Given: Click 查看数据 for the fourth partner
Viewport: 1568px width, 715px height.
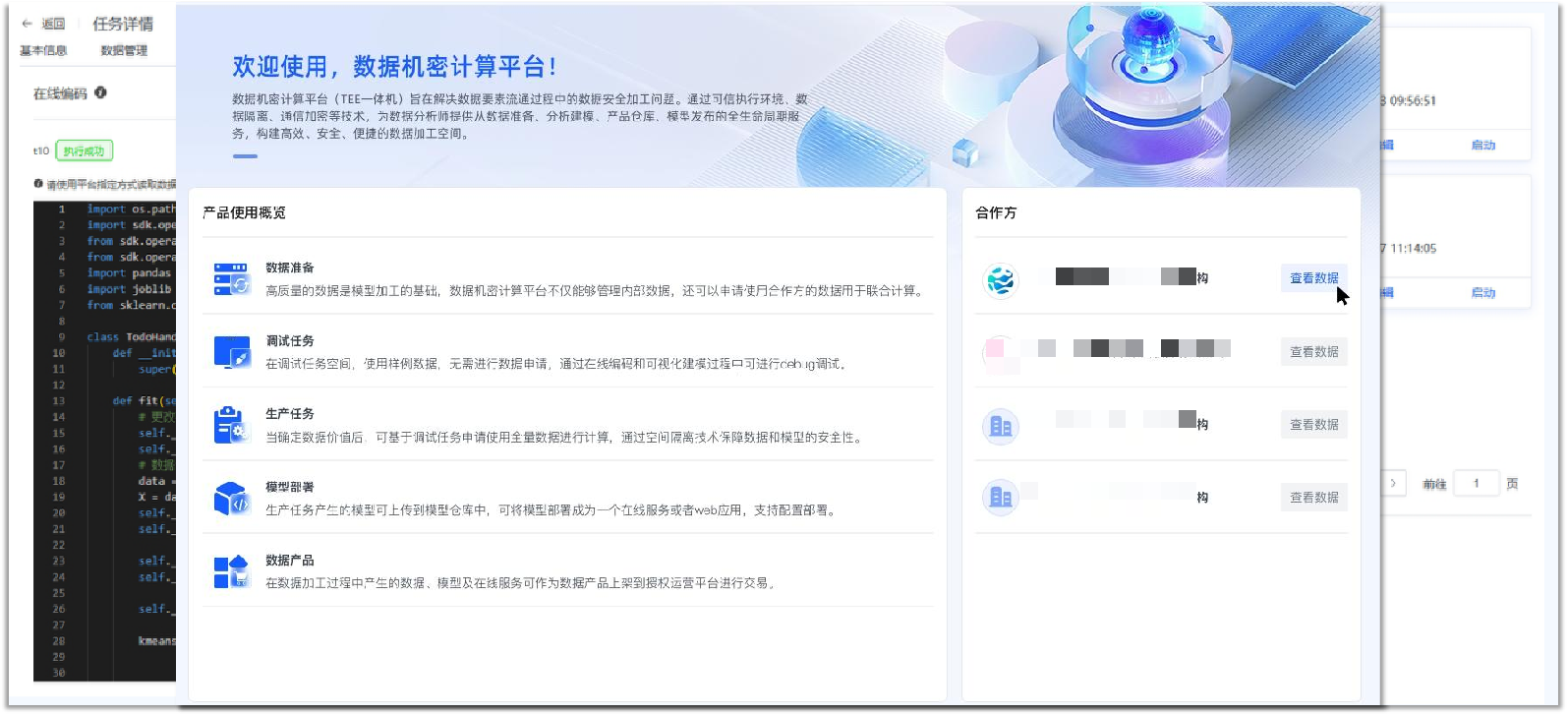Looking at the screenshot, I should 1313,498.
